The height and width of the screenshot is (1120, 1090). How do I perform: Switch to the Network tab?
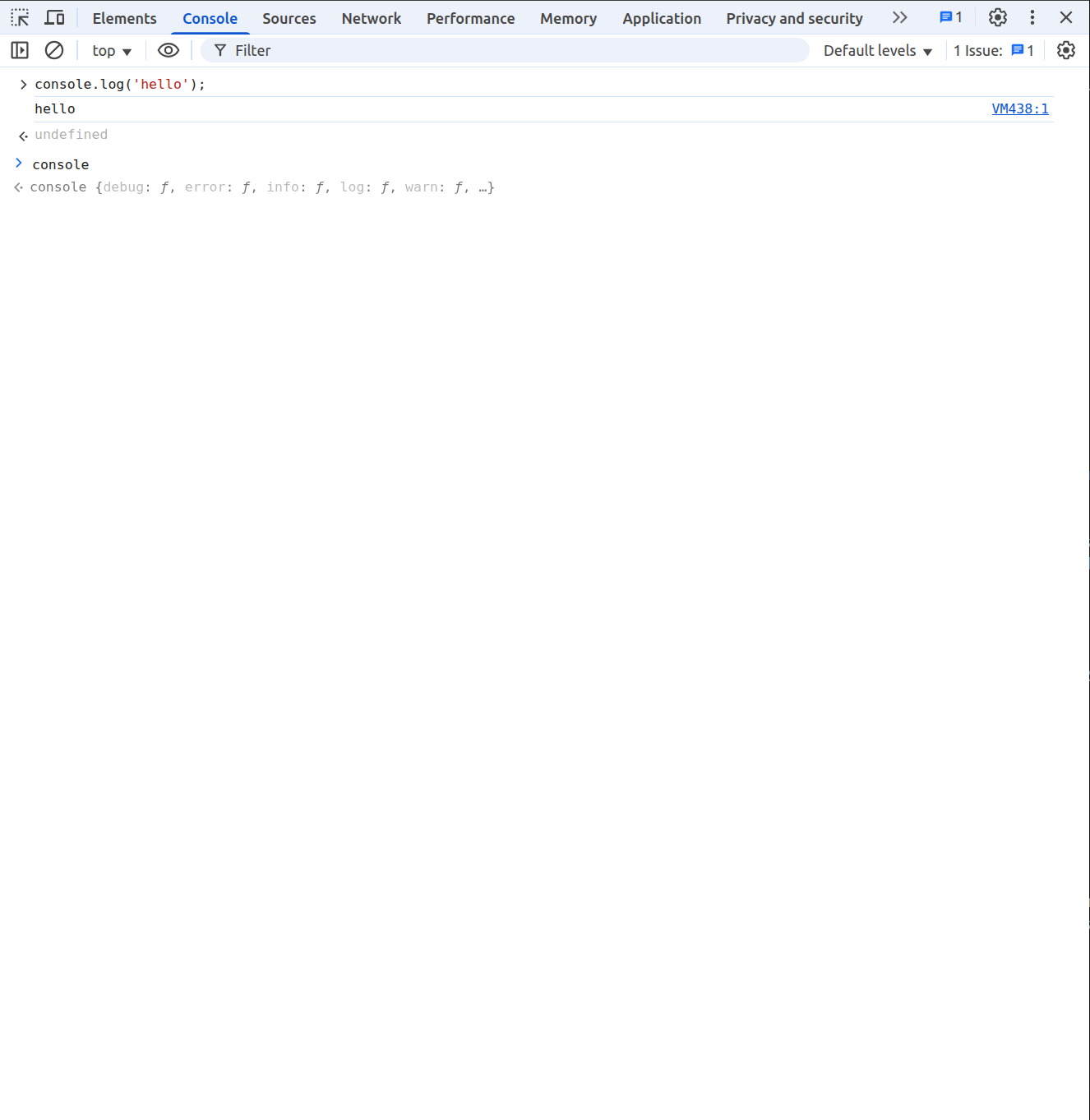pos(371,18)
